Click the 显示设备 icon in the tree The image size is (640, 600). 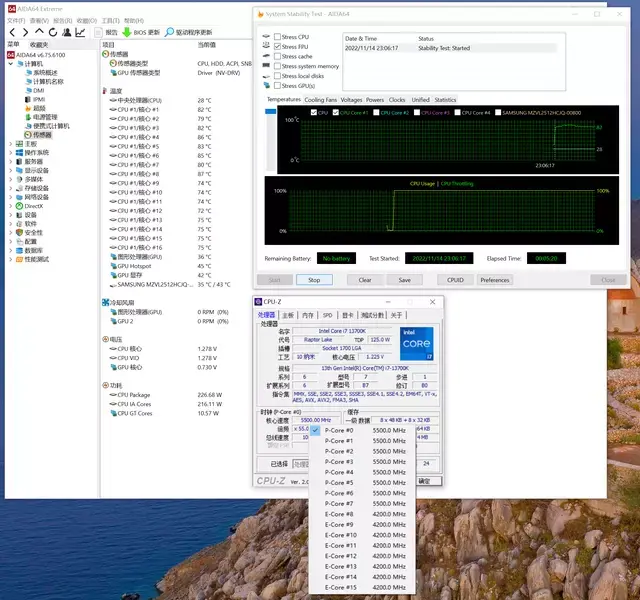click(x=19, y=170)
